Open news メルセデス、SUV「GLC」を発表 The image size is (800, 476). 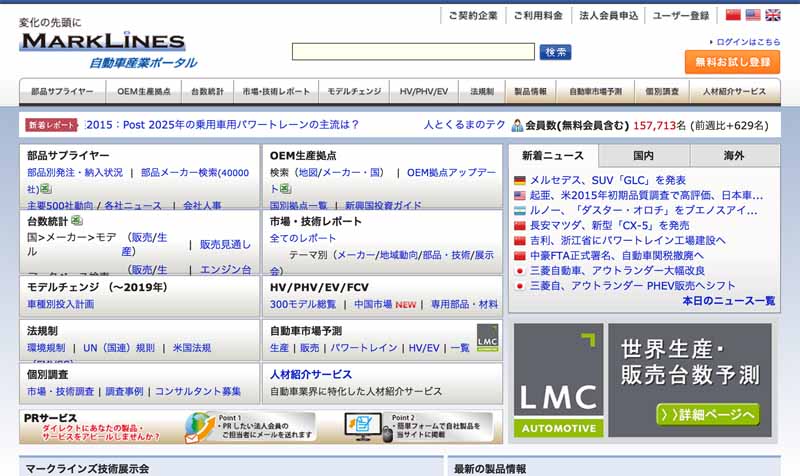(608, 180)
